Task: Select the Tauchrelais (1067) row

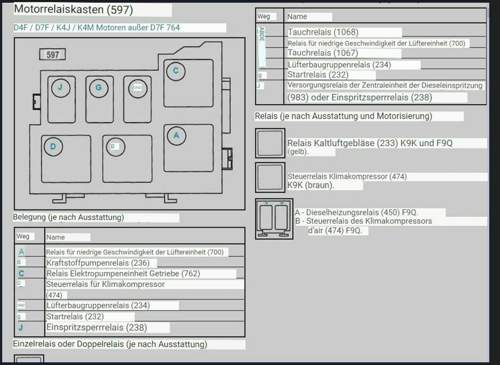Action: [x=371, y=53]
